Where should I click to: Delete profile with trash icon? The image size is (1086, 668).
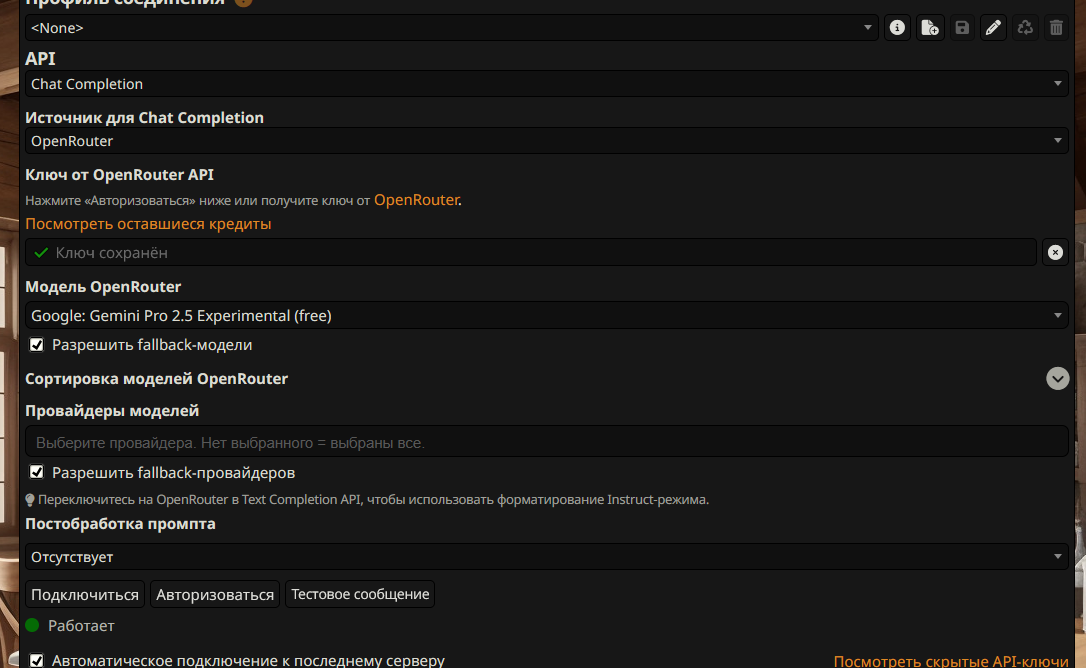pyautogui.click(x=1056, y=28)
